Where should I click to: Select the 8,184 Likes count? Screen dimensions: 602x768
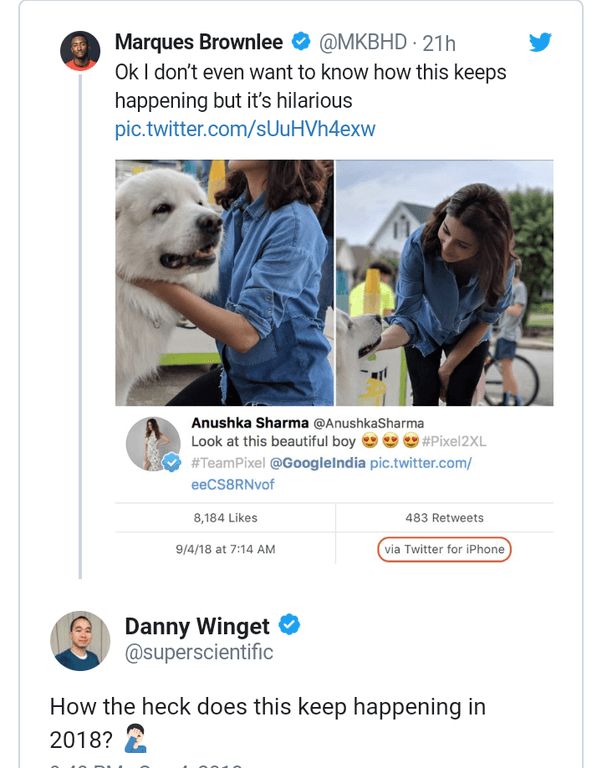click(x=225, y=518)
